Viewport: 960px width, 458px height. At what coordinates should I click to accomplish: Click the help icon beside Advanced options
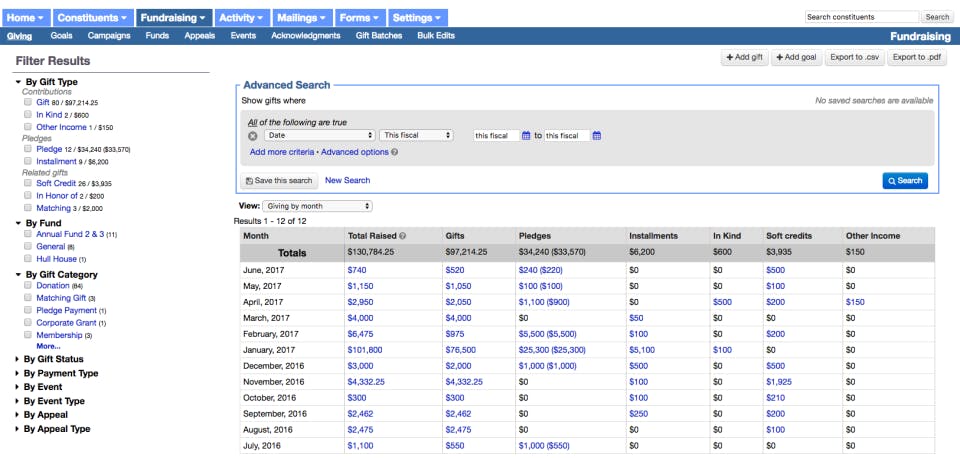(x=395, y=153)
